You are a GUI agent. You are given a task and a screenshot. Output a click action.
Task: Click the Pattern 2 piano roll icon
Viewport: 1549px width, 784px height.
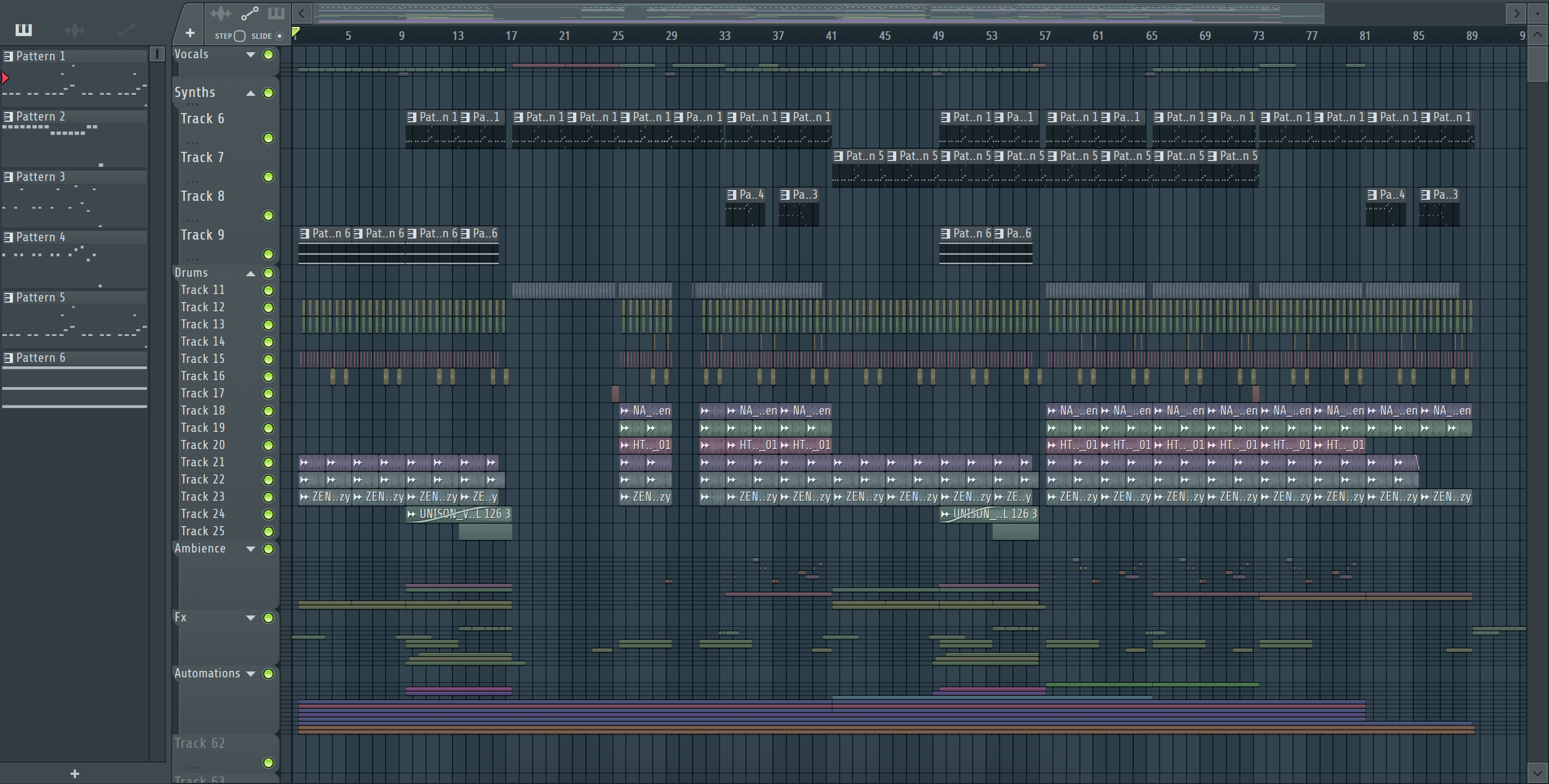coord(9,117)
